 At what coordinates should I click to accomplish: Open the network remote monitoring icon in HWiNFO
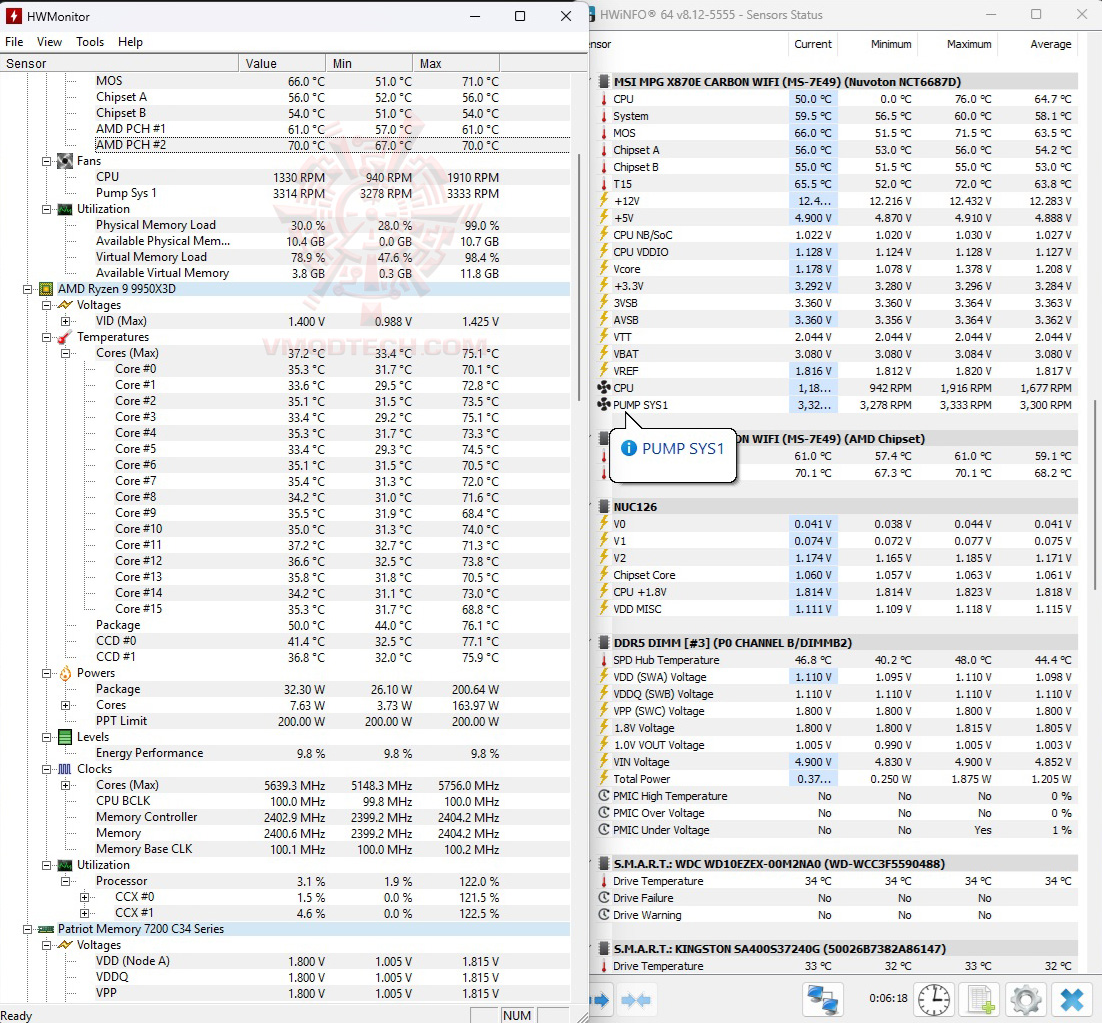[x=822, y=999]
